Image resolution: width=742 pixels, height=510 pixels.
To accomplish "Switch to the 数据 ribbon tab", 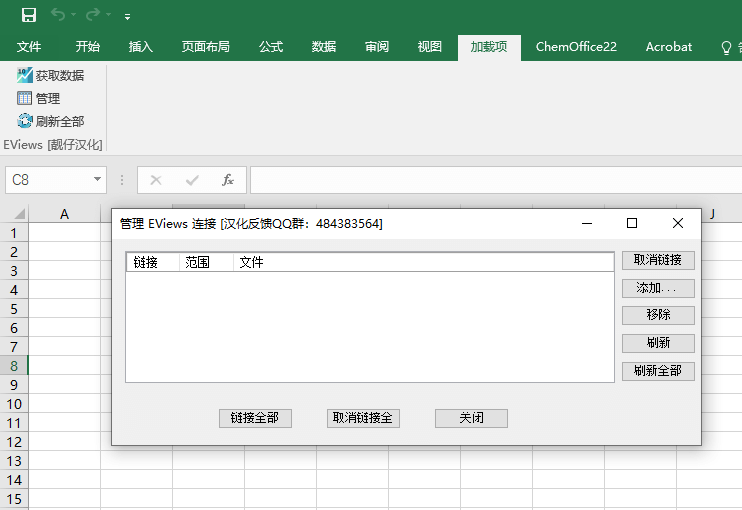I will (324, 47).
